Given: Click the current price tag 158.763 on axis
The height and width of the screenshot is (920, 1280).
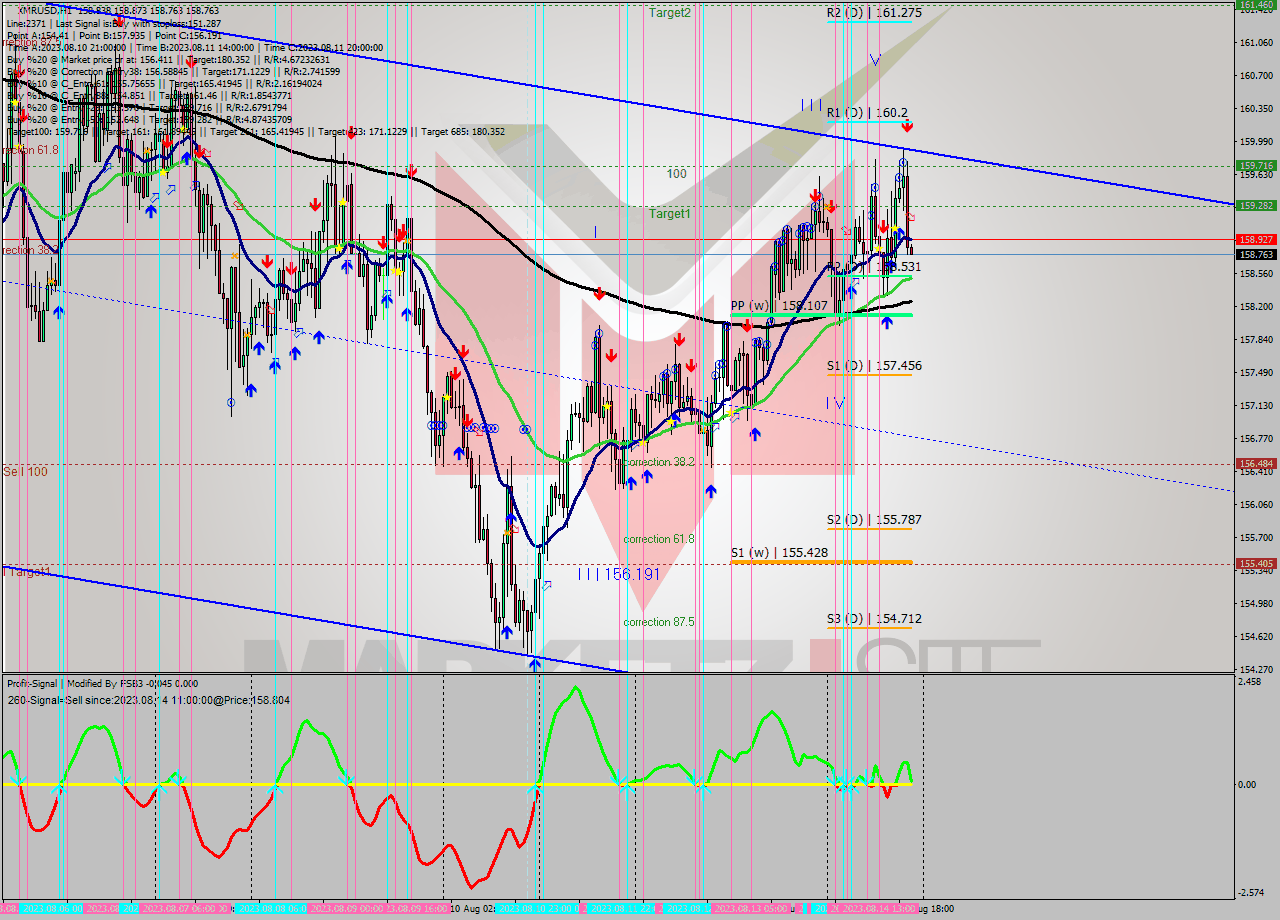Looking at the screenshot, I should pos(1256,255).
